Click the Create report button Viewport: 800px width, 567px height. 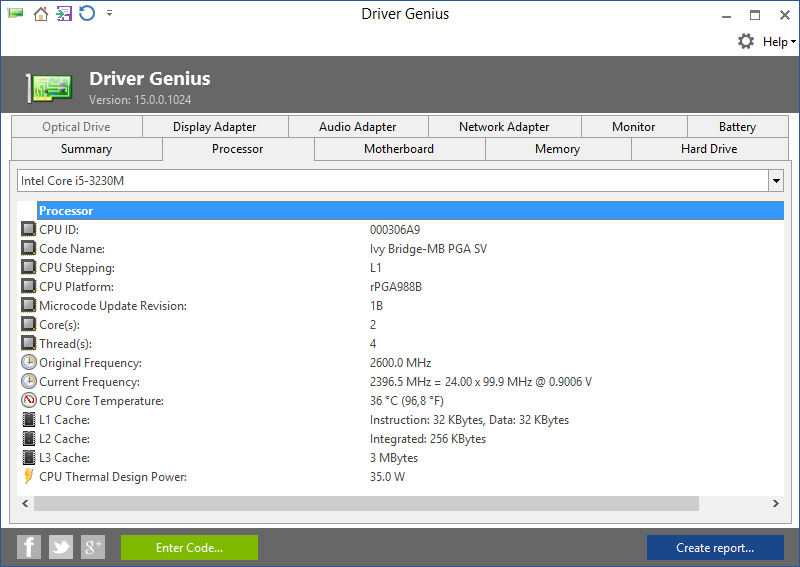tap(715, 548)
